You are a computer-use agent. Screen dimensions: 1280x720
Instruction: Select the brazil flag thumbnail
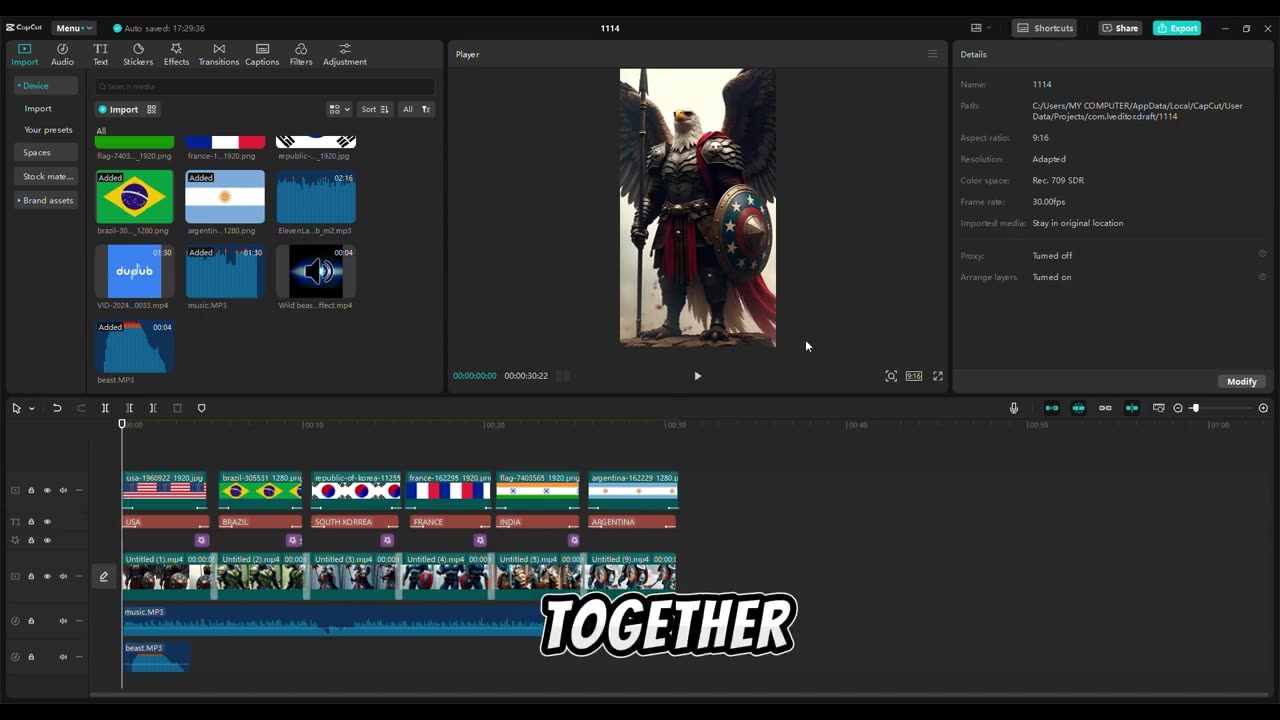click(134, 196)
